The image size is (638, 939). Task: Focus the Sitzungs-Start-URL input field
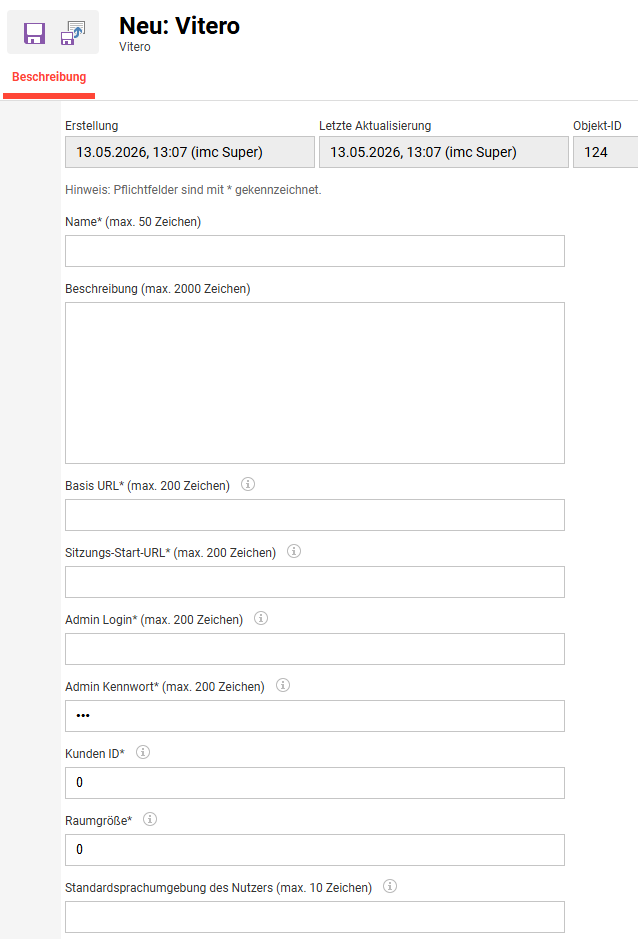pos(315,582)
